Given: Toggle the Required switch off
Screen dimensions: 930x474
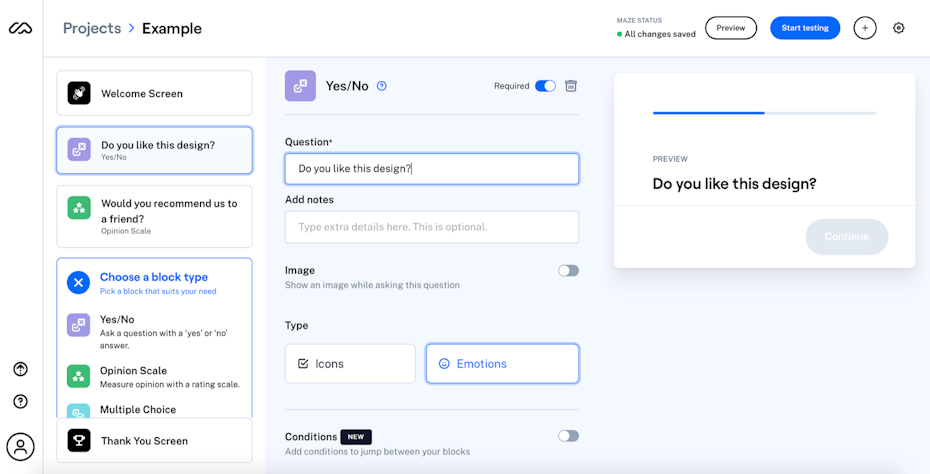Looking at the screenshot, I should coord(545,86).
